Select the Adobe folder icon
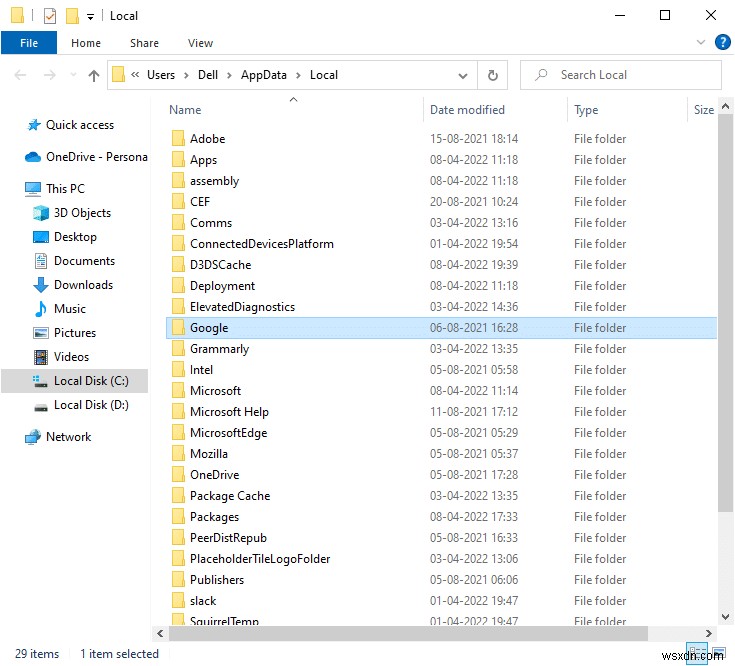The width and height of the screenshot is (735, 666). click(178, 139)
